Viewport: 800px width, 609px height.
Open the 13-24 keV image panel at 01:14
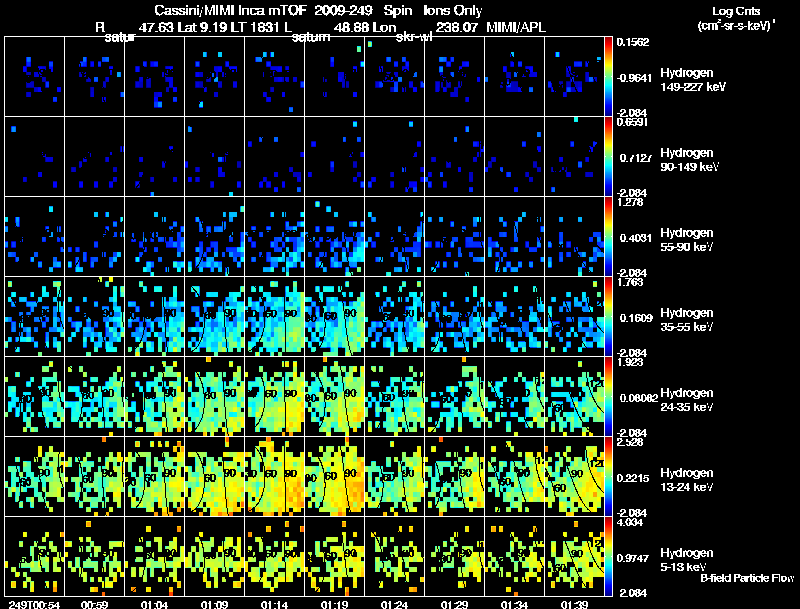274,477
